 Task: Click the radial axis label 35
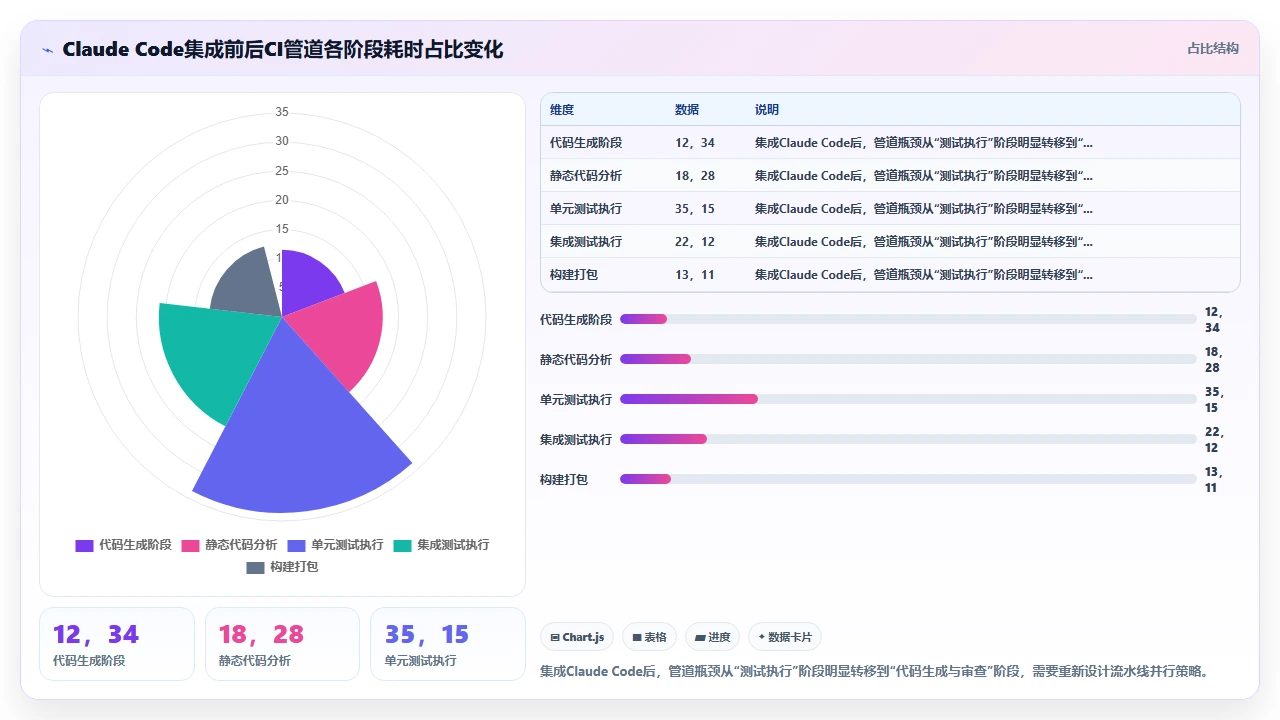(282, 112)
